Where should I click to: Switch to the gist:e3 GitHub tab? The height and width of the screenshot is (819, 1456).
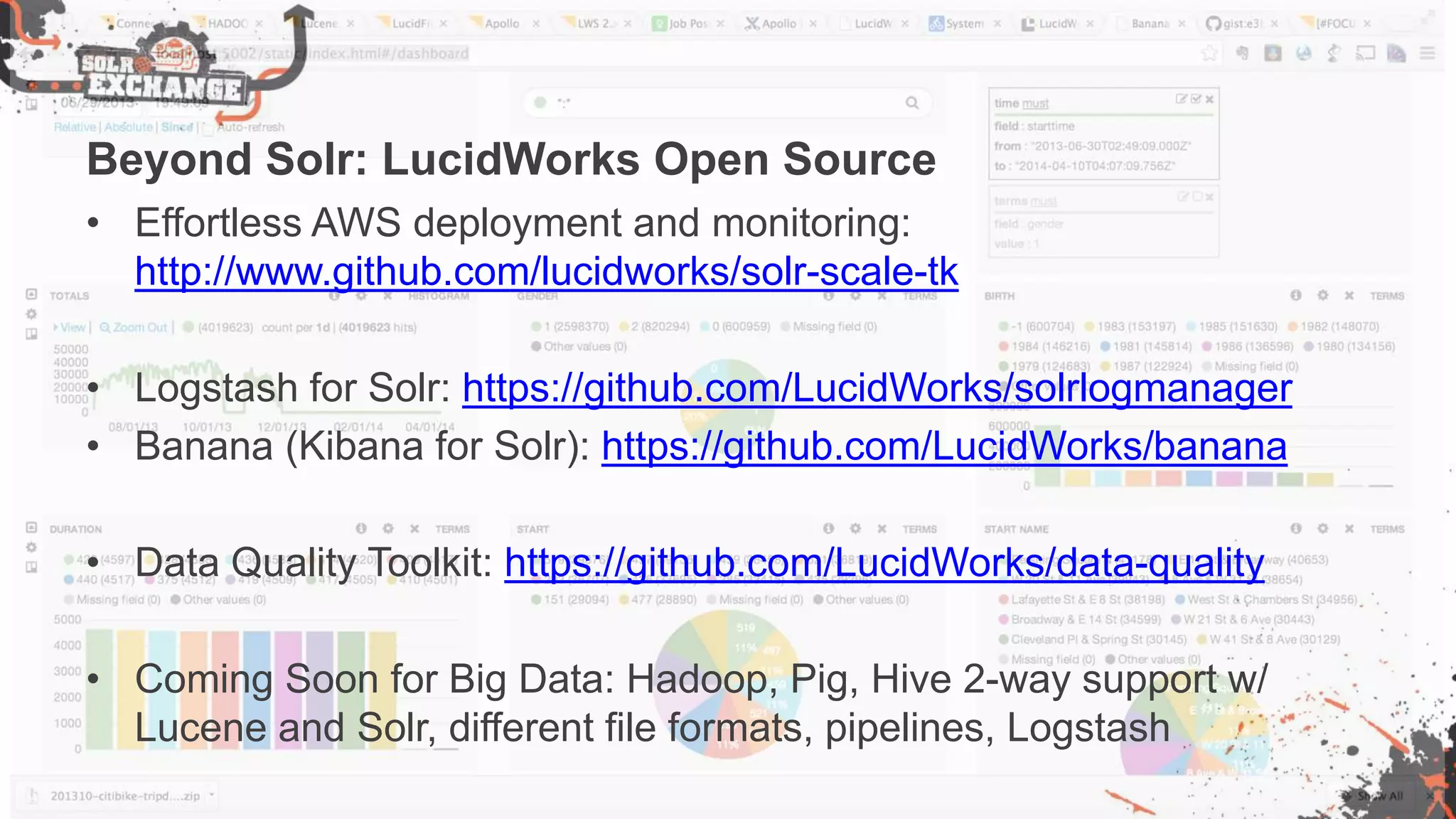point(1242,23)
